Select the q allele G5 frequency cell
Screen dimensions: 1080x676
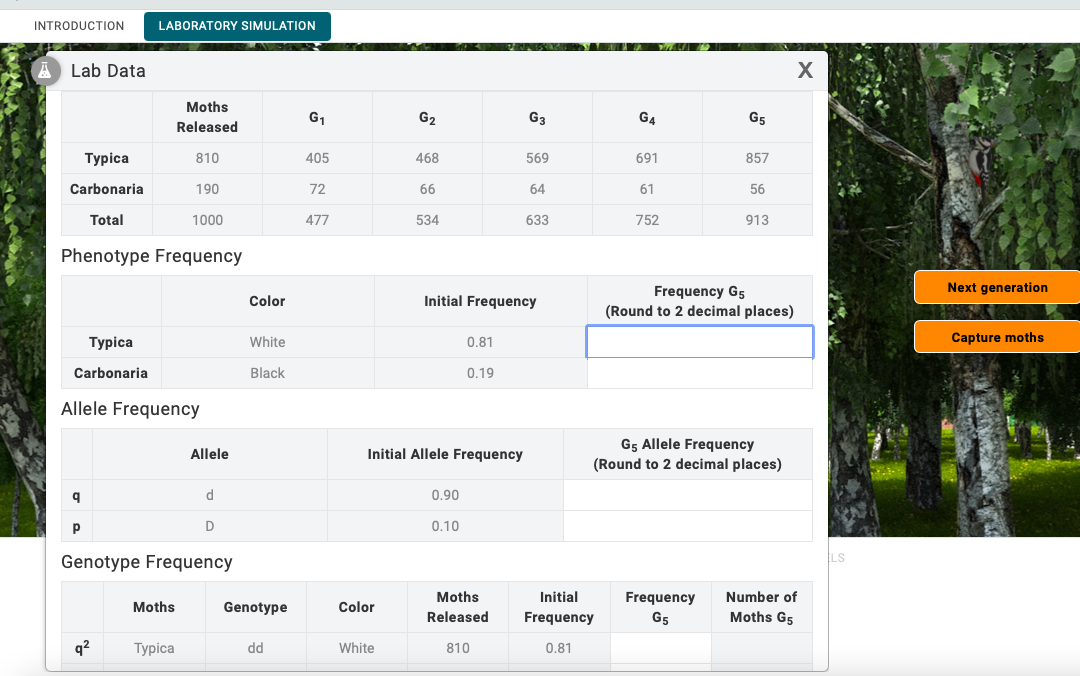tap(687, 495)
